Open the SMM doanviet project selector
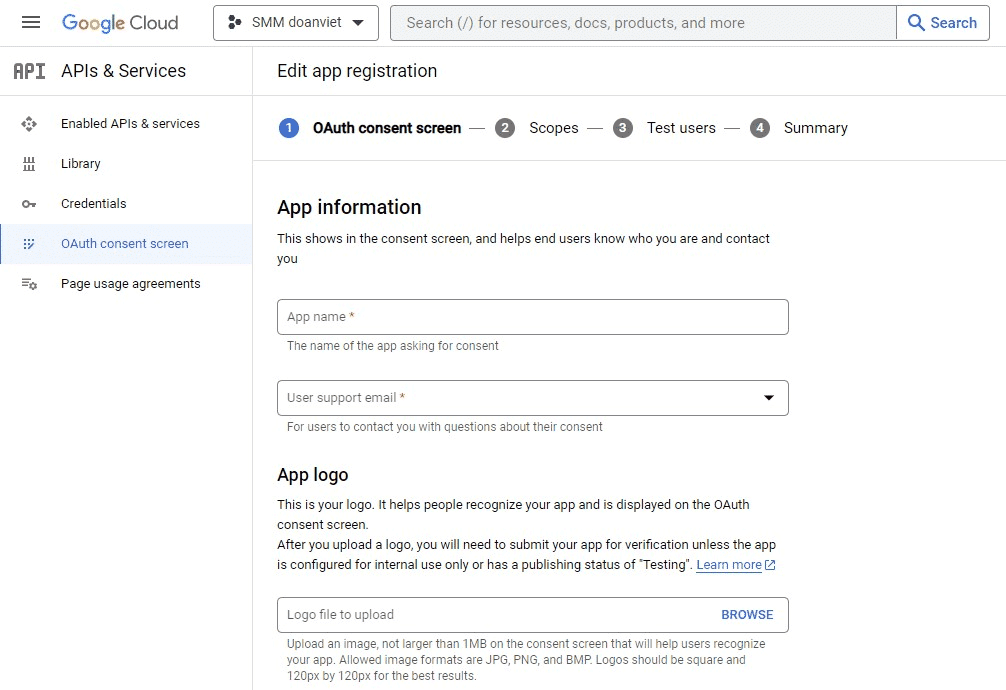 tap(295, 23)
